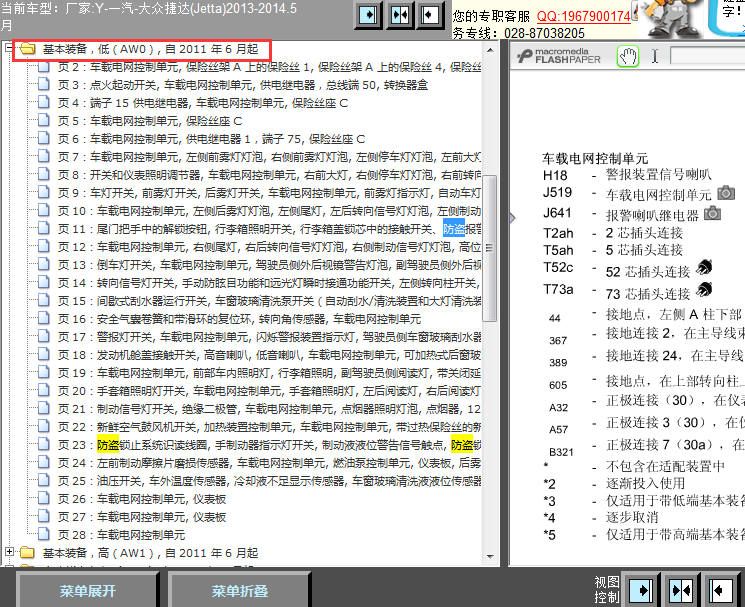
Task: Select 基本装备, 低 (AW0) folder row
Action: (x=150, y=49)
